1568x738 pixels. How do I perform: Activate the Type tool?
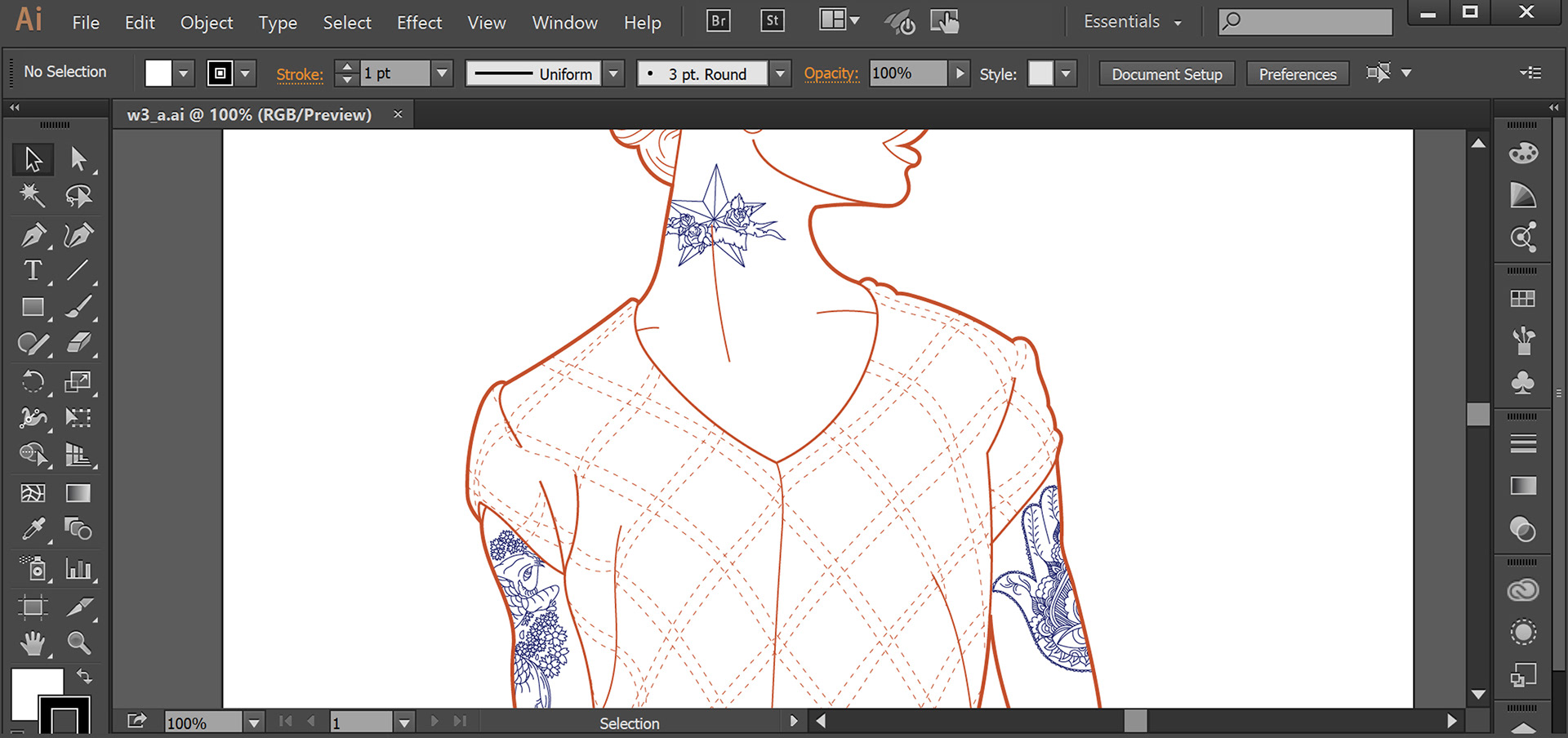(x=33, y=270)
